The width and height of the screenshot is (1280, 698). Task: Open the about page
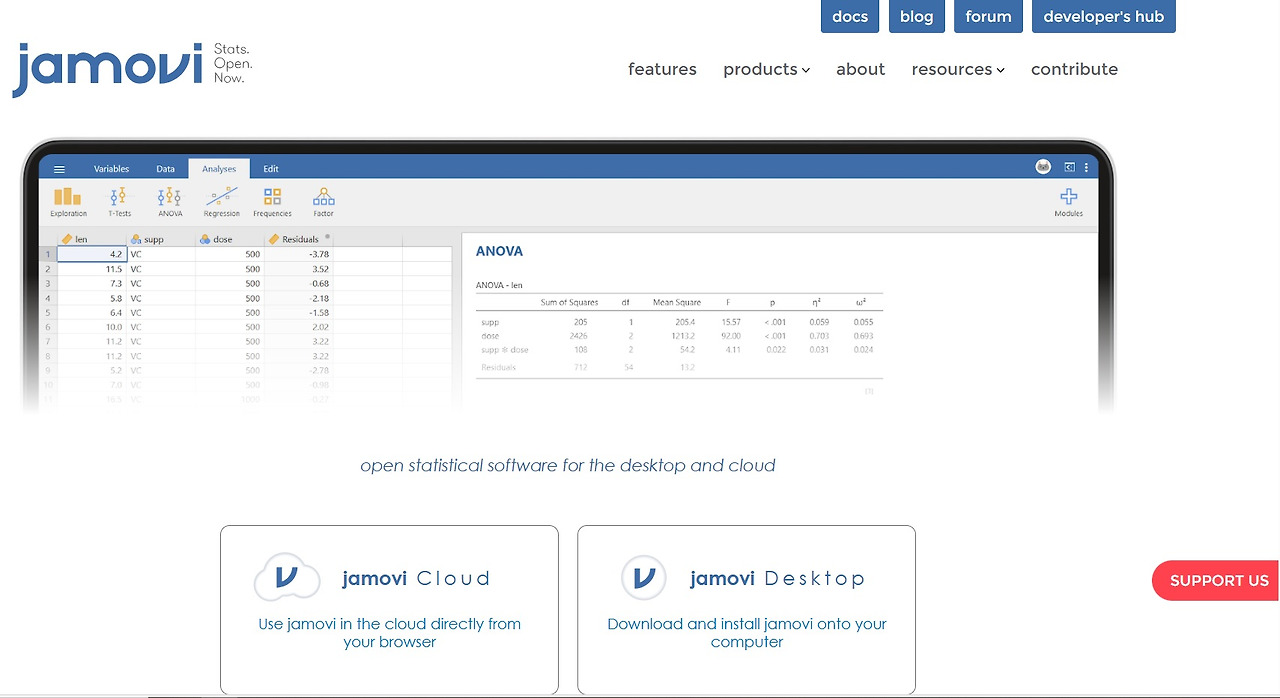861,69
